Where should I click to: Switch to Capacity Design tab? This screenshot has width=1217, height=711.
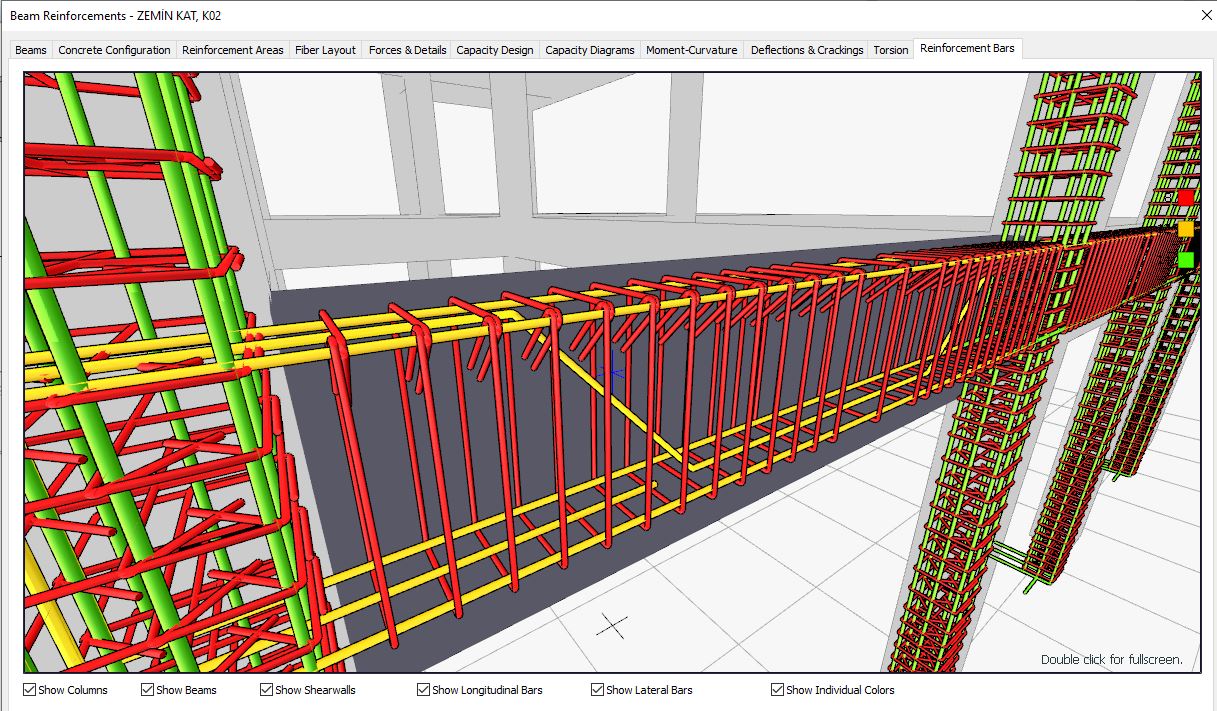tap(494, 49)
